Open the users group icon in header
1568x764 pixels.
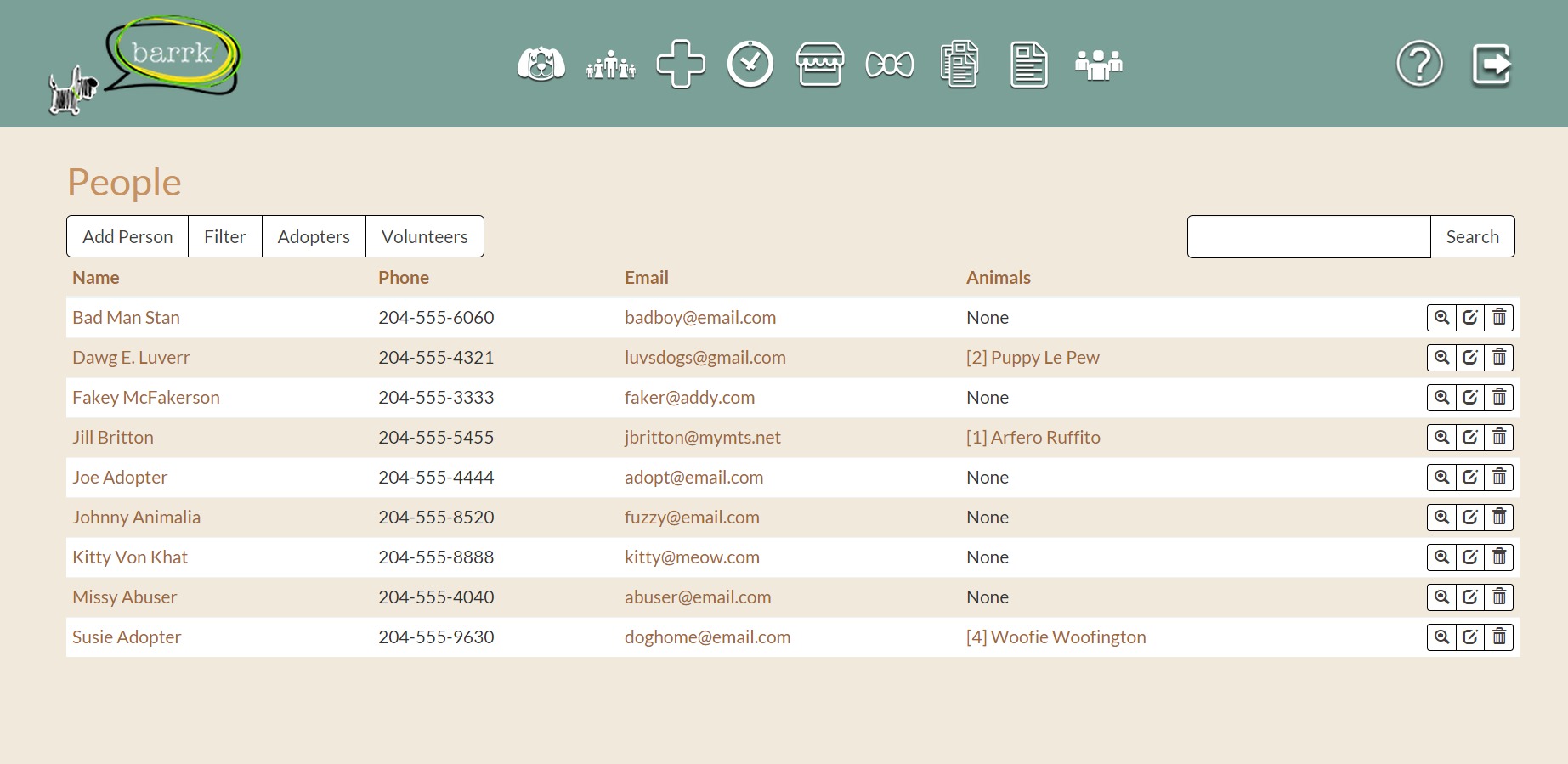click(x=1099, y=65)
